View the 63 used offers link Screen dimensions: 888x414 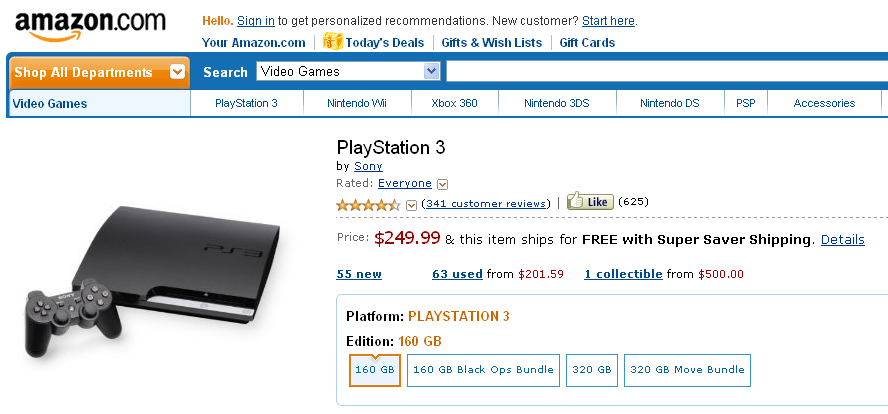(x=457, y=274)
